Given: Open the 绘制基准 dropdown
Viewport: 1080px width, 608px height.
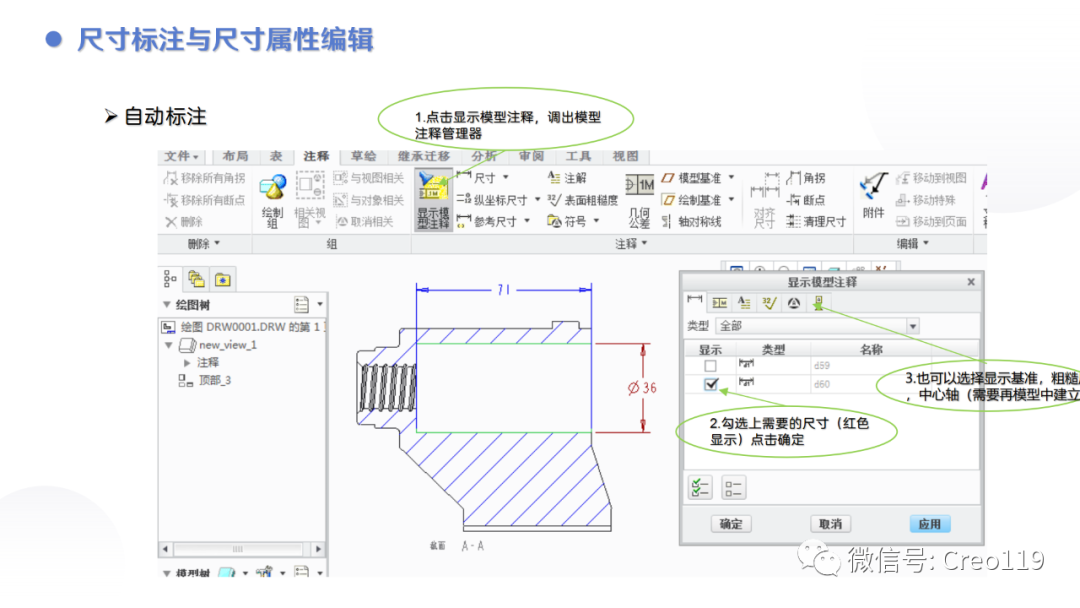Looking at the screenshot, I should click(731, 200).
